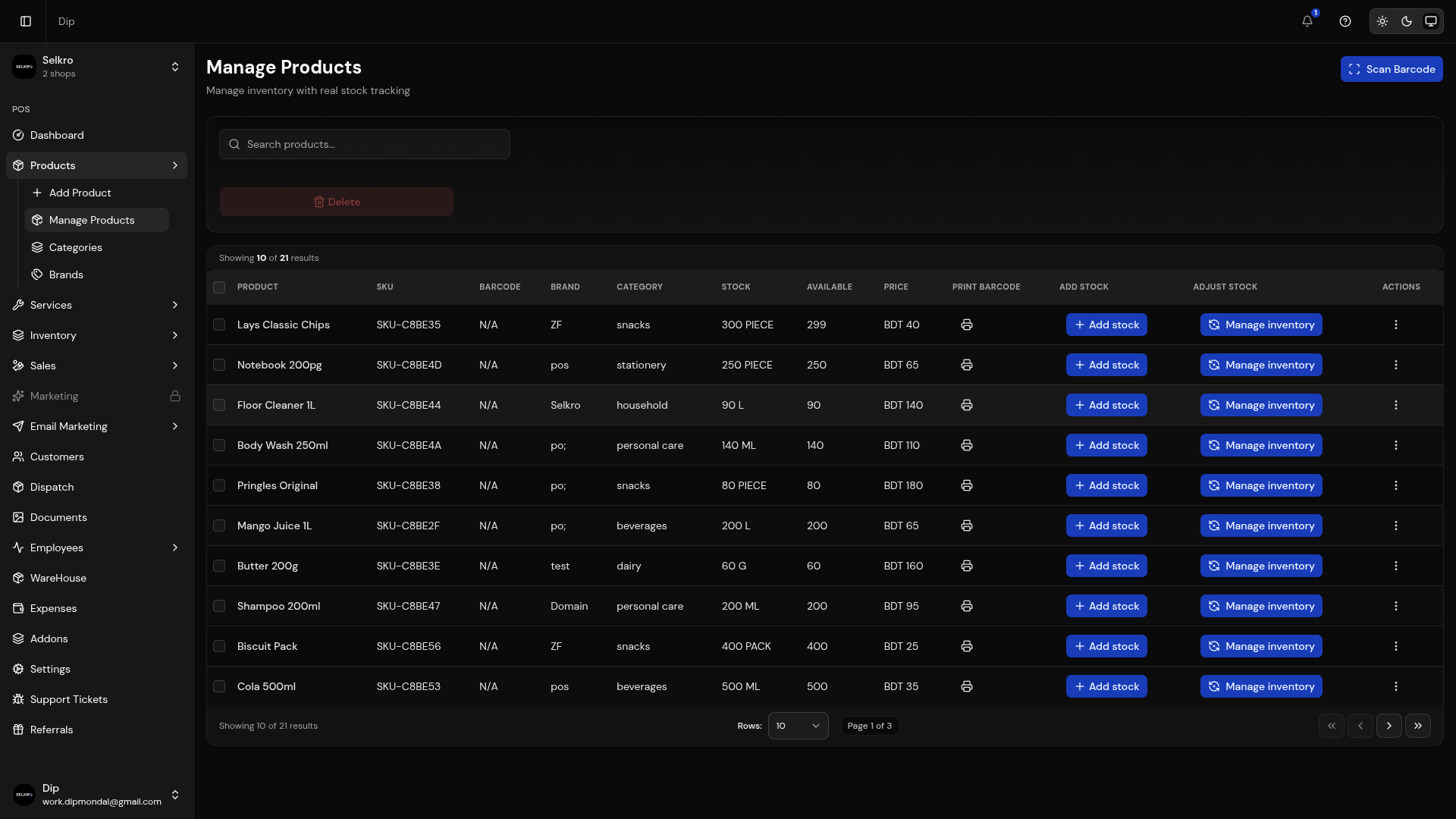The image size is (1456, 819).
Task: Print barcode for Notebook 200pg
Action: 967,365
